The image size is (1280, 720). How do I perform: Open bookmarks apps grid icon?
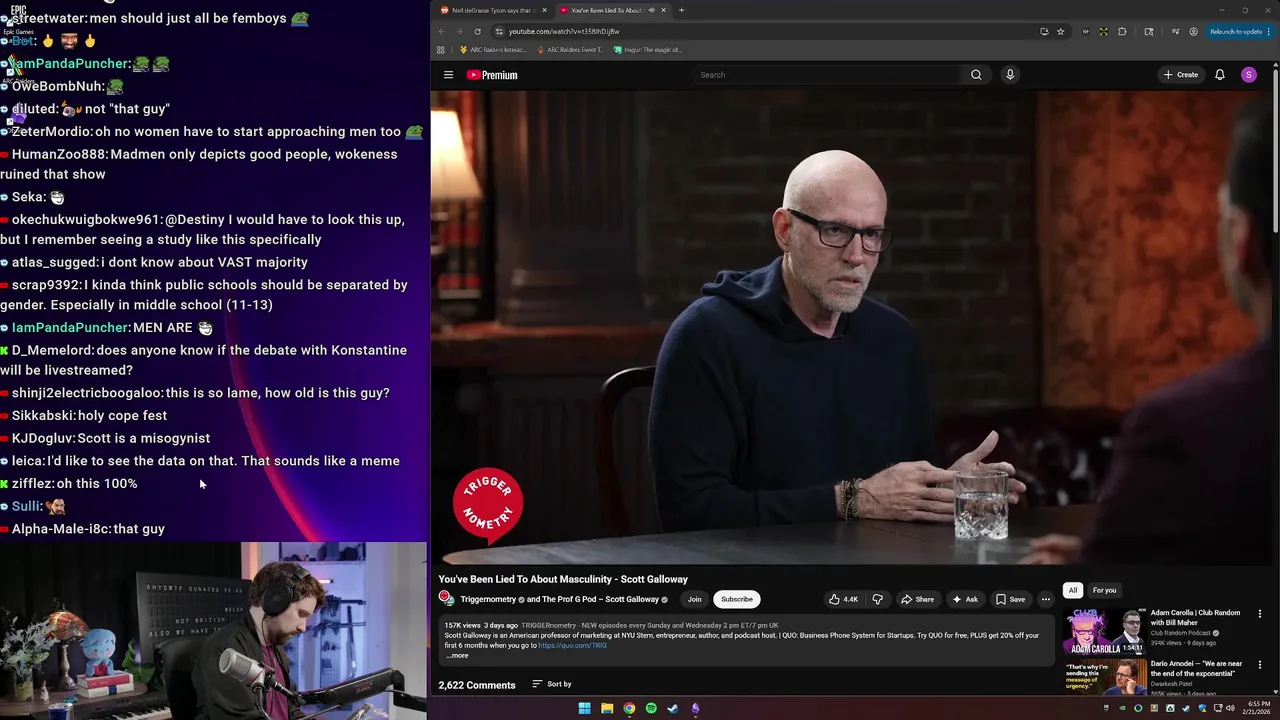pyautogui.click(x=441, y=49)
